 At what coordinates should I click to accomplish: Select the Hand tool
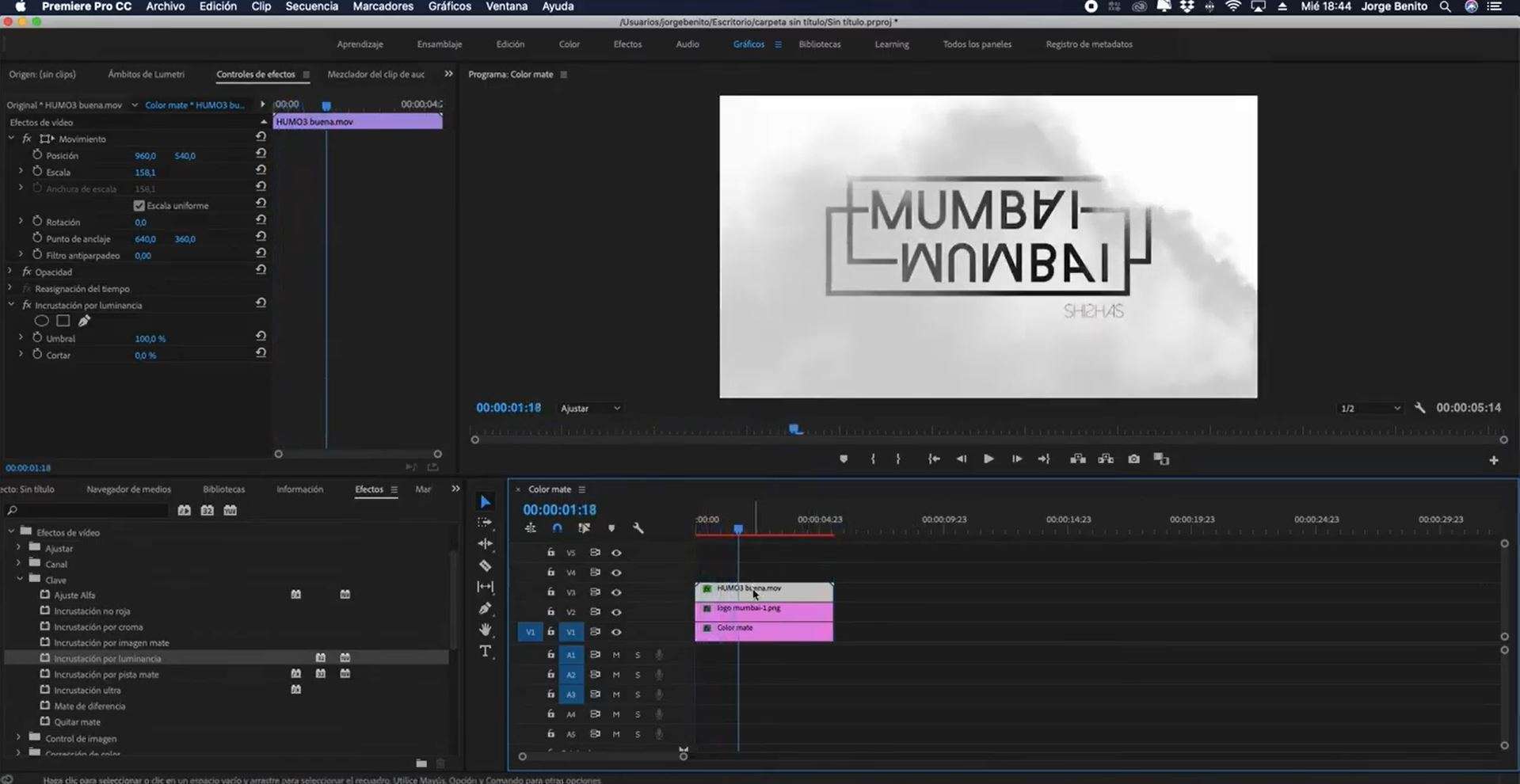pyautogui.click(x=486, y=630)
